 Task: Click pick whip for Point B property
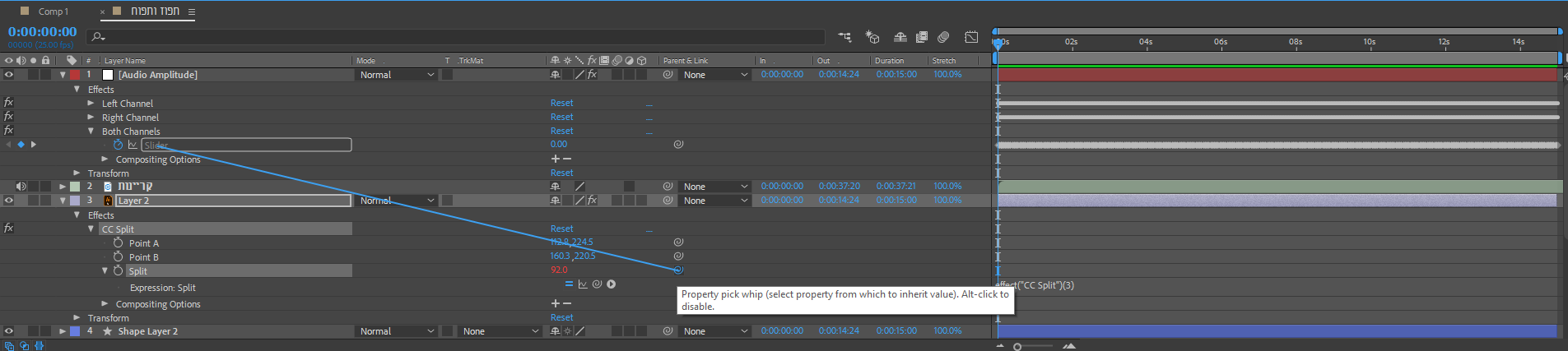click(678, 256)
